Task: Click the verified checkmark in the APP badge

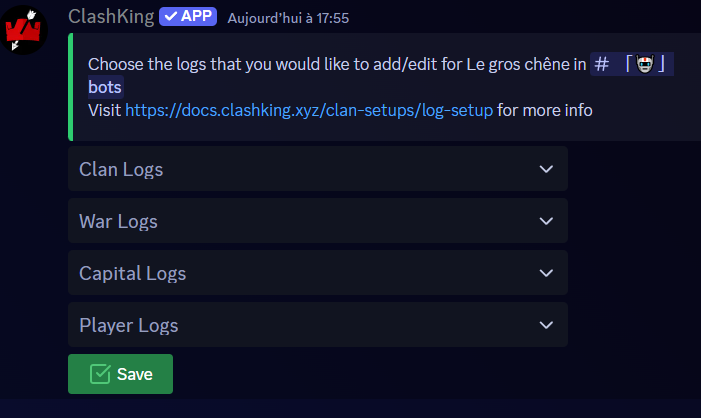Action: coord(169,17)
